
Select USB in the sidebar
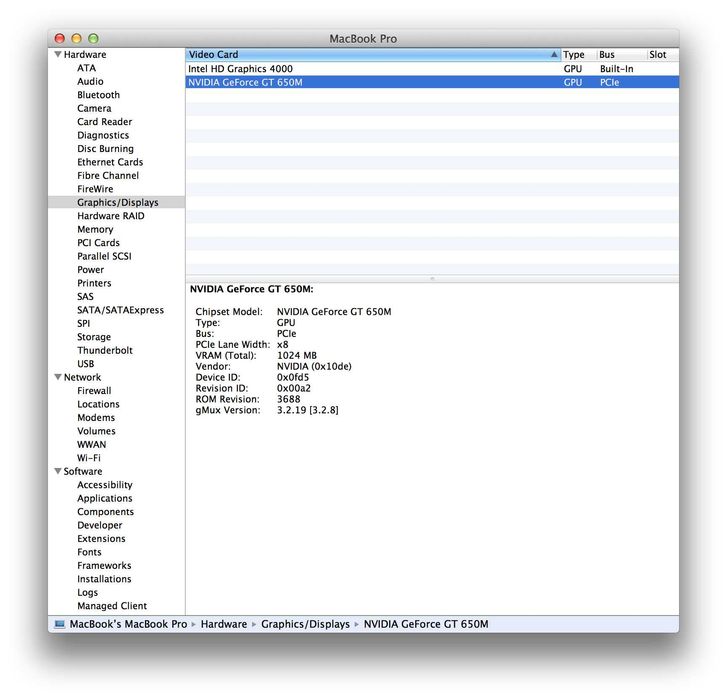tap(85, 363)
